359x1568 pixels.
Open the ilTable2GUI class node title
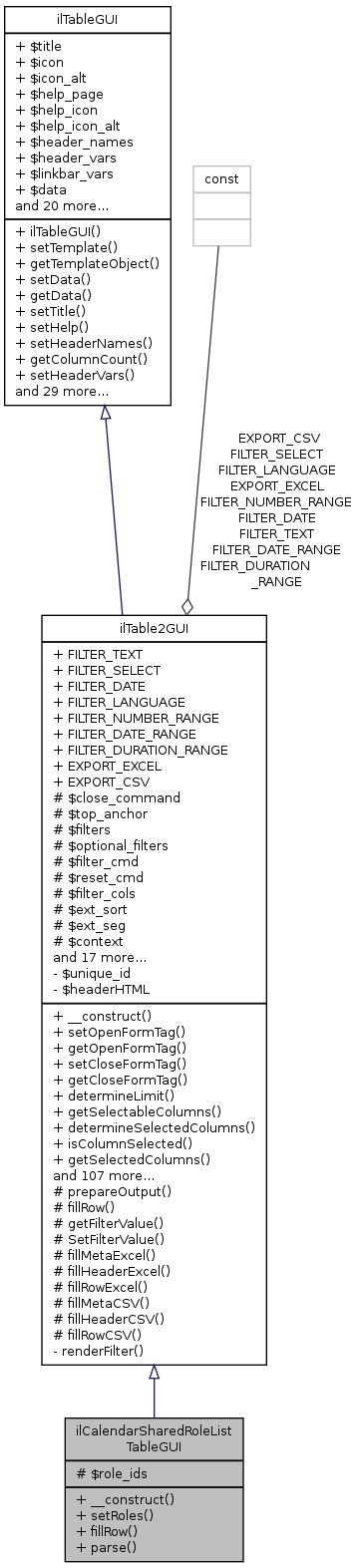(x=154, y=628)
